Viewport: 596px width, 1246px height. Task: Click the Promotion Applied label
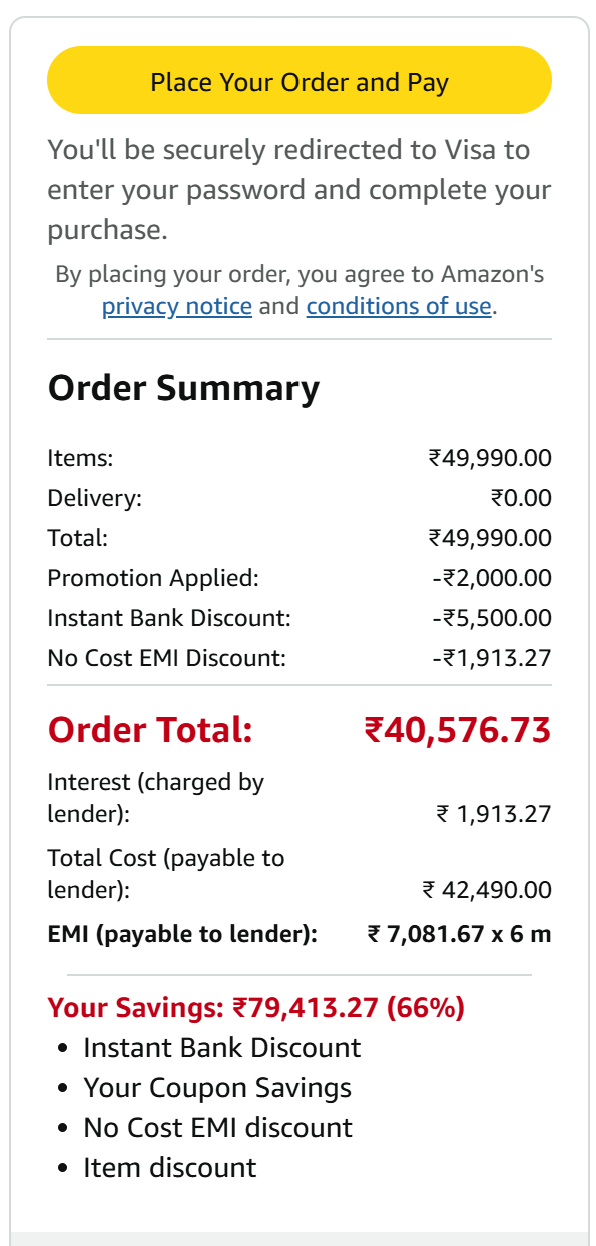click(x=153, y=578)
